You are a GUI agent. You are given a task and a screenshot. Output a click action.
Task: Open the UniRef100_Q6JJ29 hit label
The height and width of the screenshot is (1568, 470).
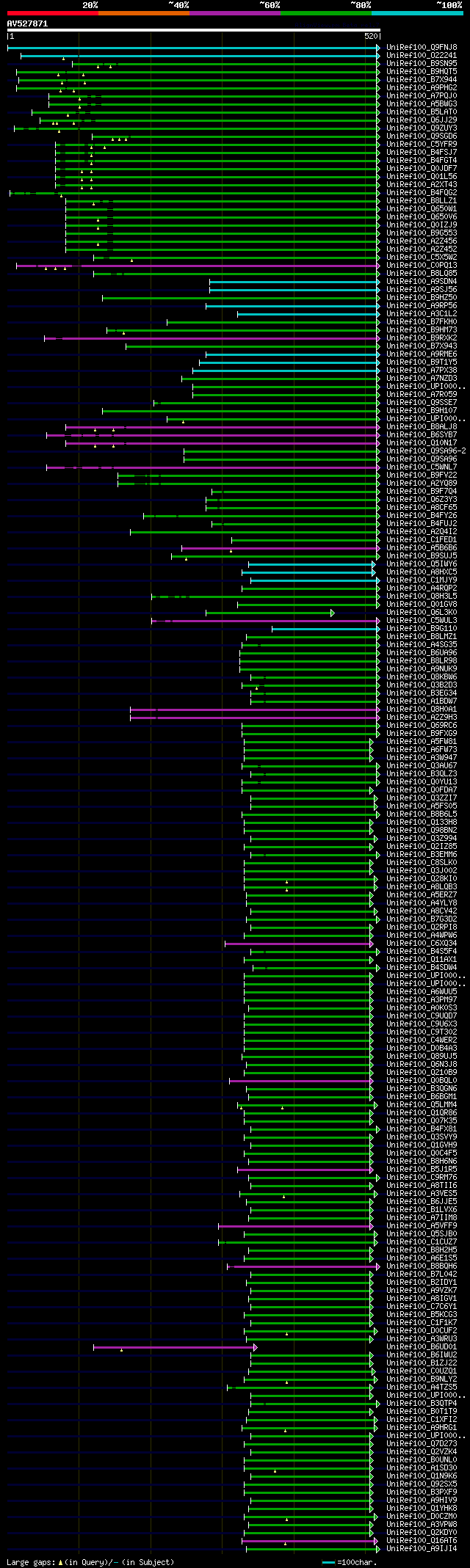[x=422, y=120]
